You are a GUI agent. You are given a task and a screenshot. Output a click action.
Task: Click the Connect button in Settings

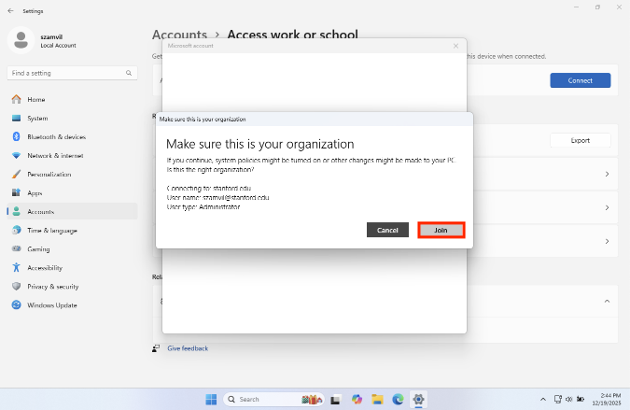[580, 80]
